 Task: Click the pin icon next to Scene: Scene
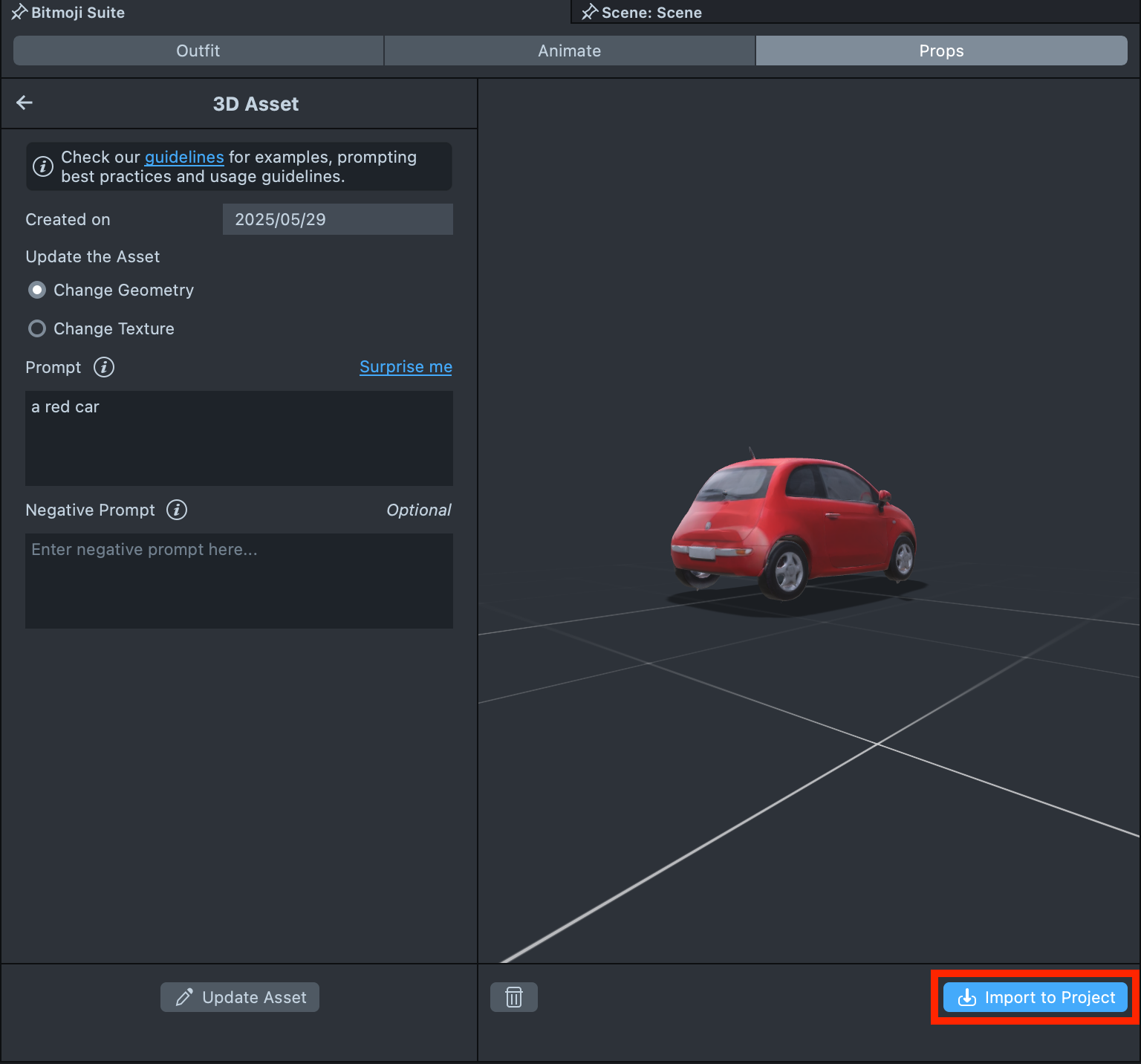pos(590,12)
